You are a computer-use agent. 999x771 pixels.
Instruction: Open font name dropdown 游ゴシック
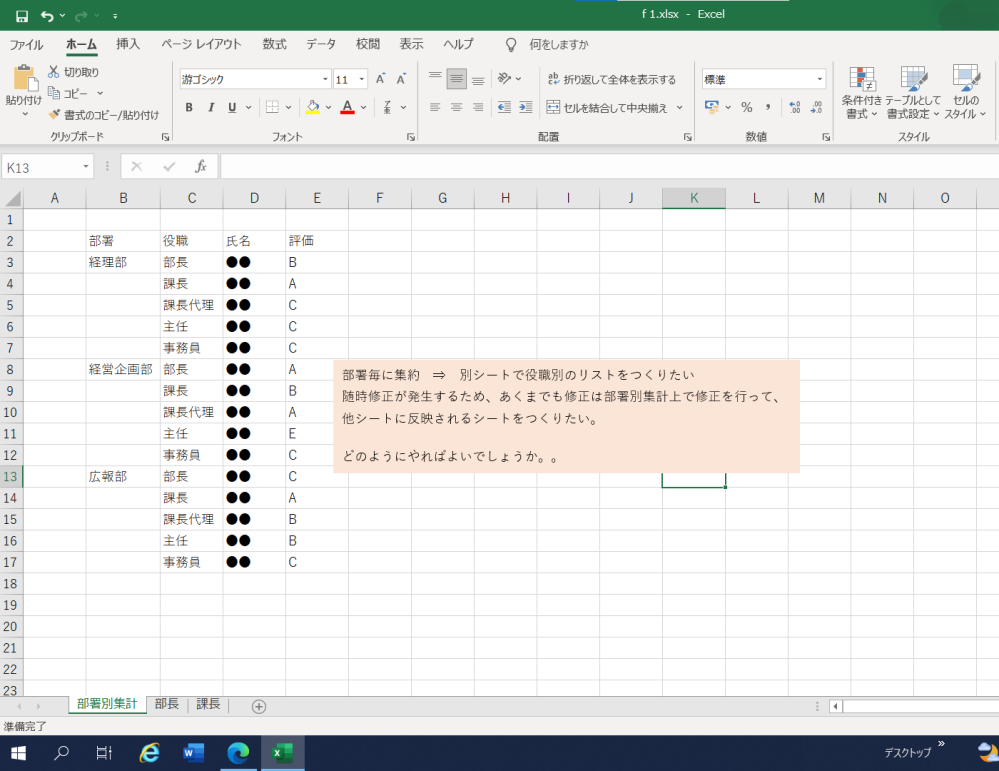325,79
